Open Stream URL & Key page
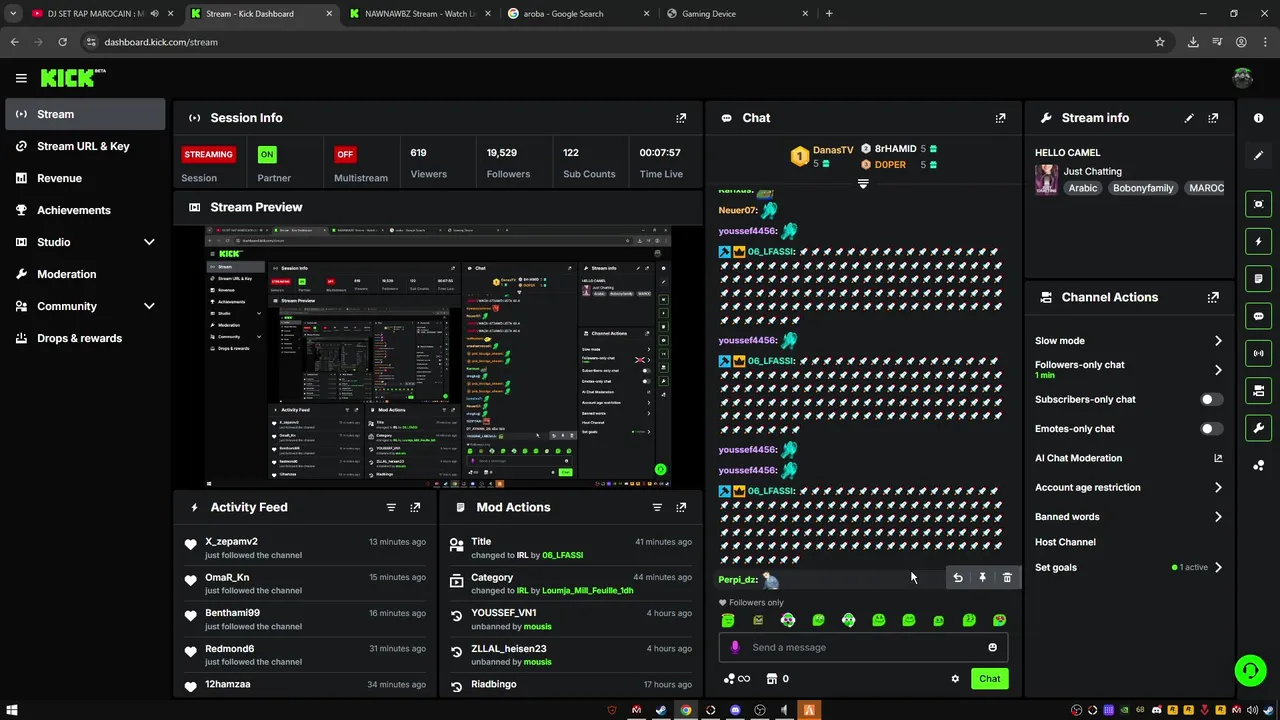The image size is (1280, 720). pos(85,146)
